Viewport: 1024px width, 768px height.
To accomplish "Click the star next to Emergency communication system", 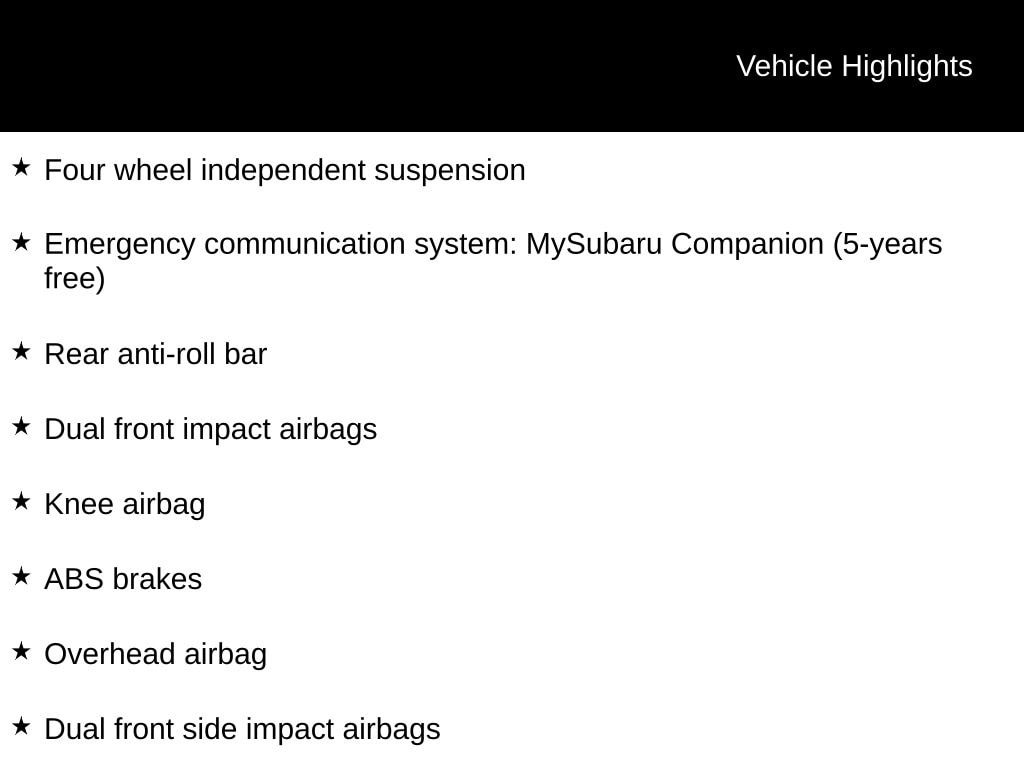I will click(x=21, y=242).
